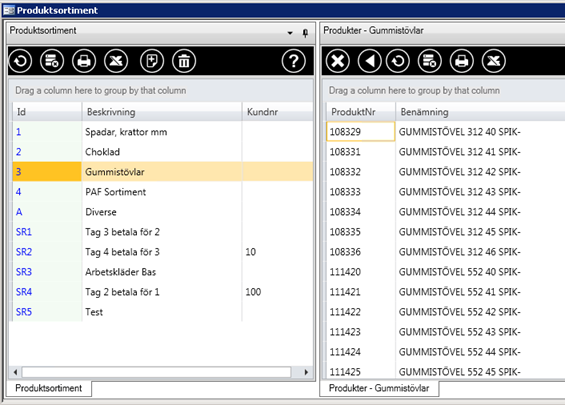Click refresh icon in Produktsortiment toolbar
The height and width of the screenshot is (405, 565).
[x=20, y=61]
